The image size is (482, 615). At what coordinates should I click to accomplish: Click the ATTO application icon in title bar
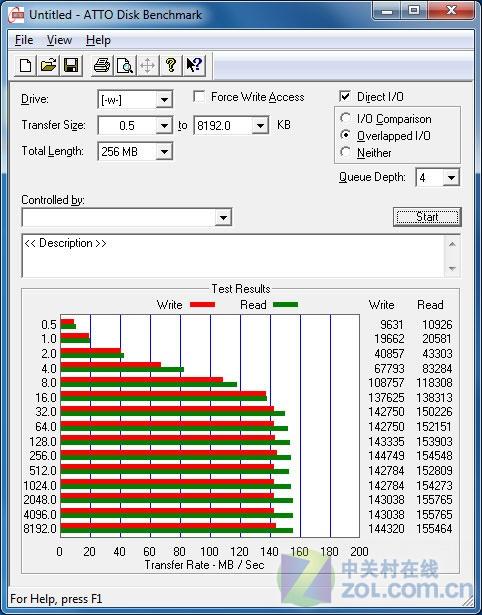(x=16, y=15)
